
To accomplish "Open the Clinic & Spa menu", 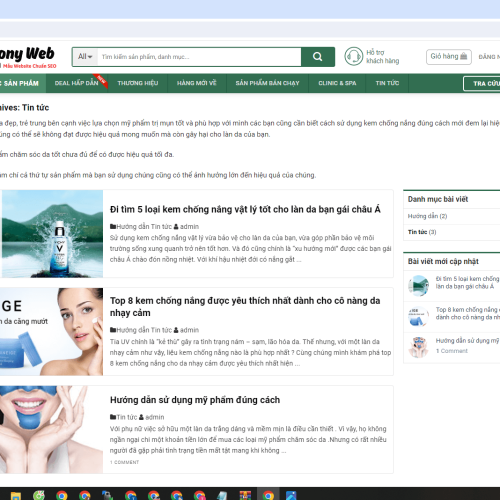I will (x=337, y=83).
